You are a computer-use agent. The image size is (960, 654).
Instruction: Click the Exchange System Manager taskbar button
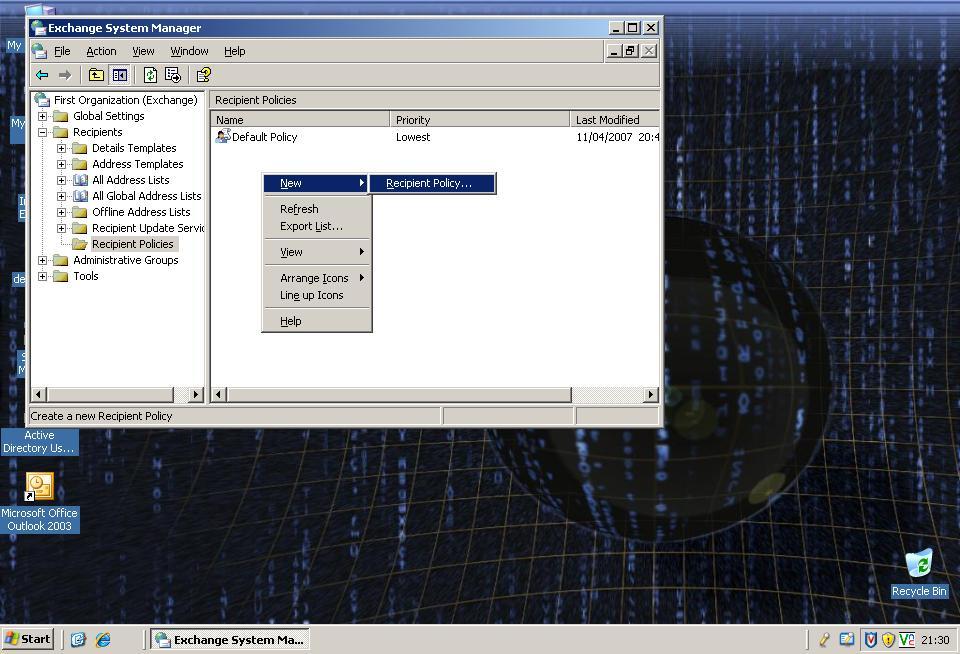coord(230,640)
